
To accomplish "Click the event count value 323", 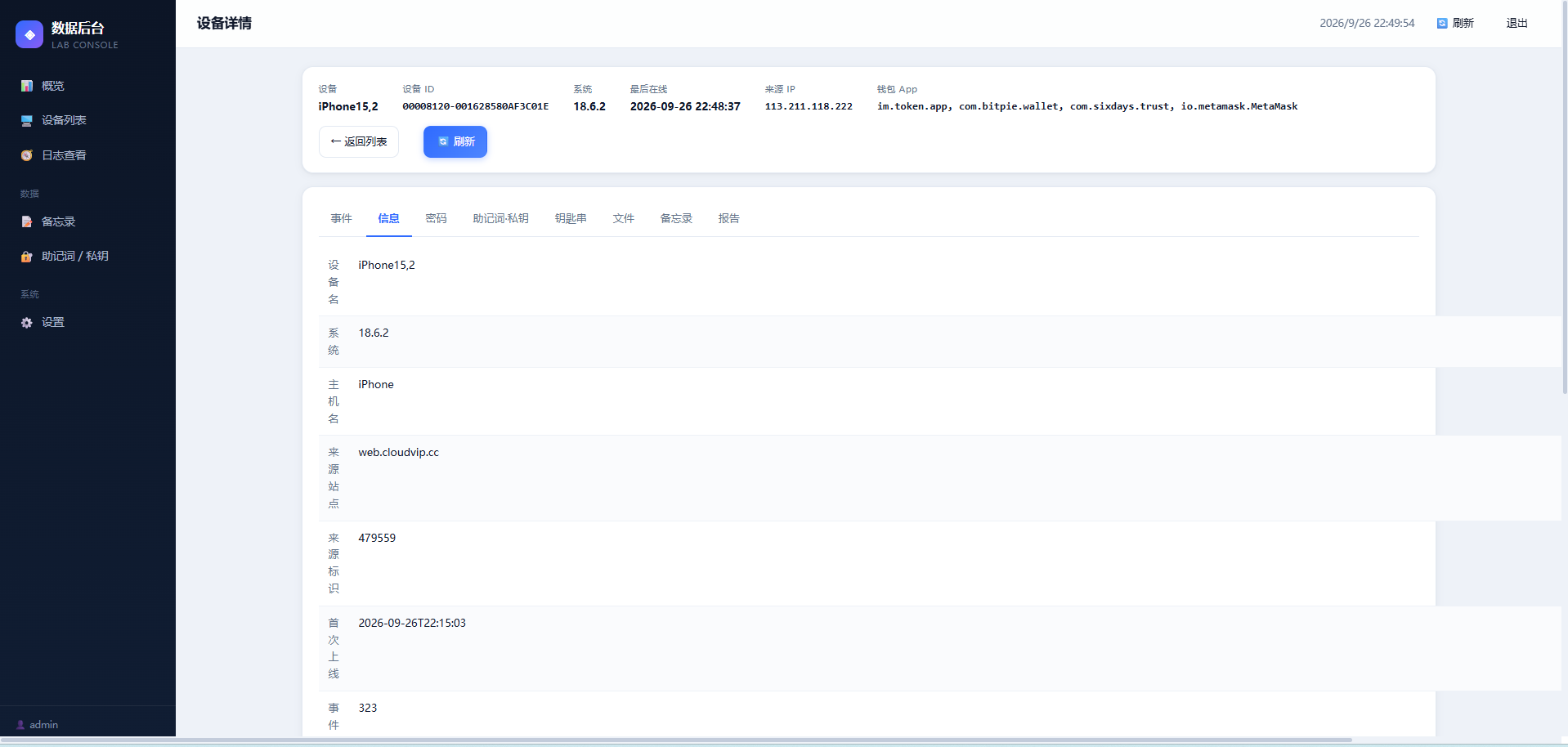I will [x=368, y=708].
